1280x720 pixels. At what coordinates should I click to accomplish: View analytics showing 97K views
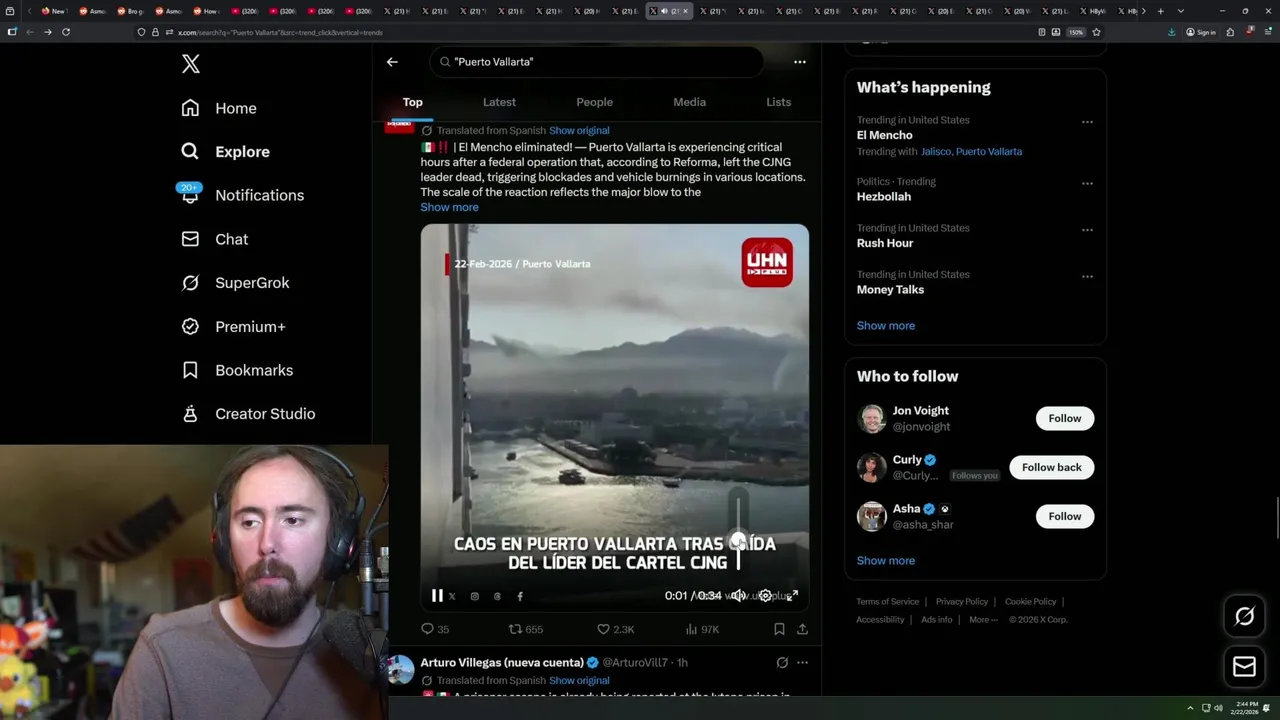click(x=702, y=629)
